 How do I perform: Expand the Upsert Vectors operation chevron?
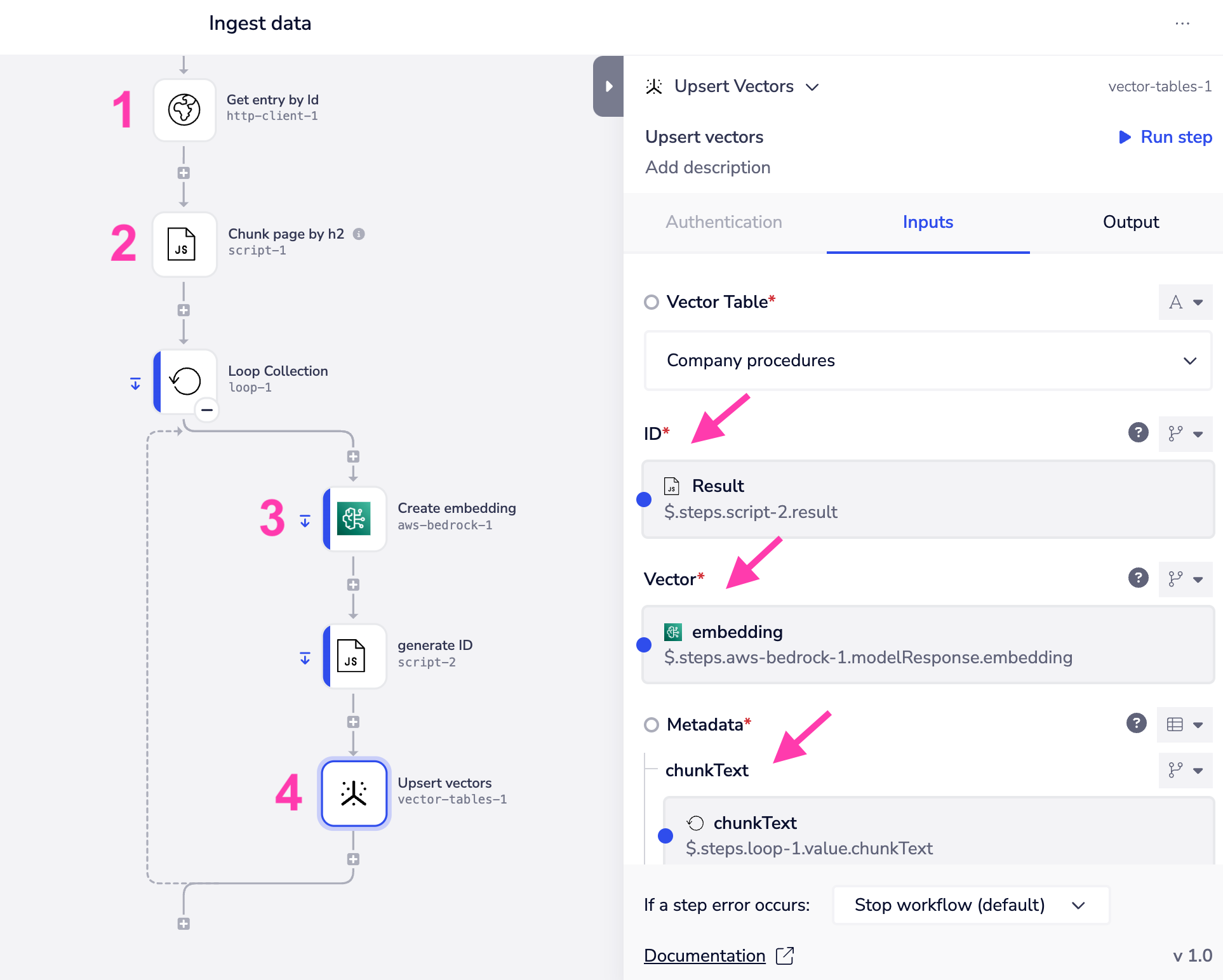[x=812, y=87]
